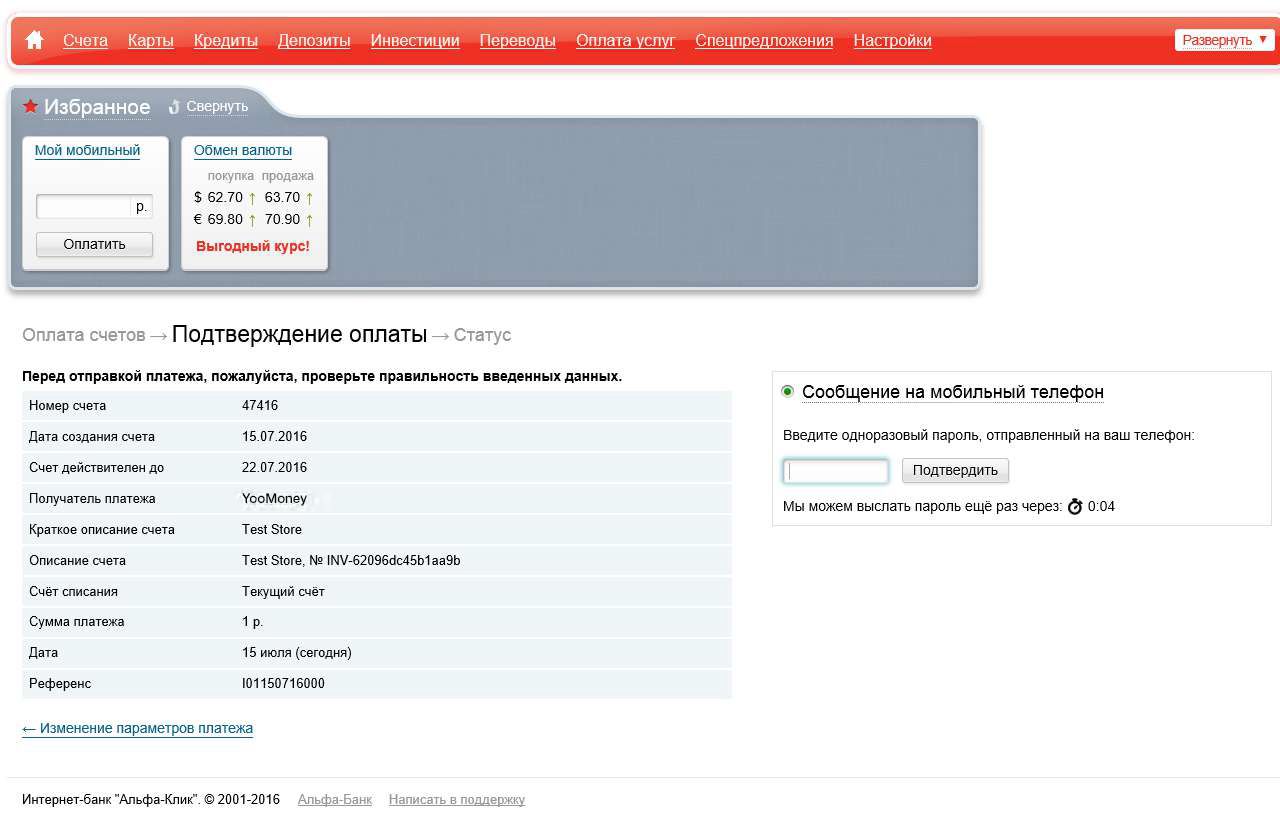Select Сообщение на мобильный телефон radio button

click(x=788, y=391)
